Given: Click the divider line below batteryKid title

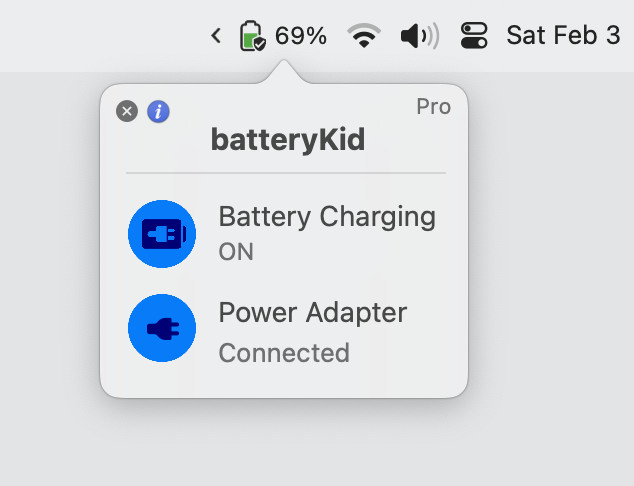Looking at the screenshot, I should (x=286, y=173).
